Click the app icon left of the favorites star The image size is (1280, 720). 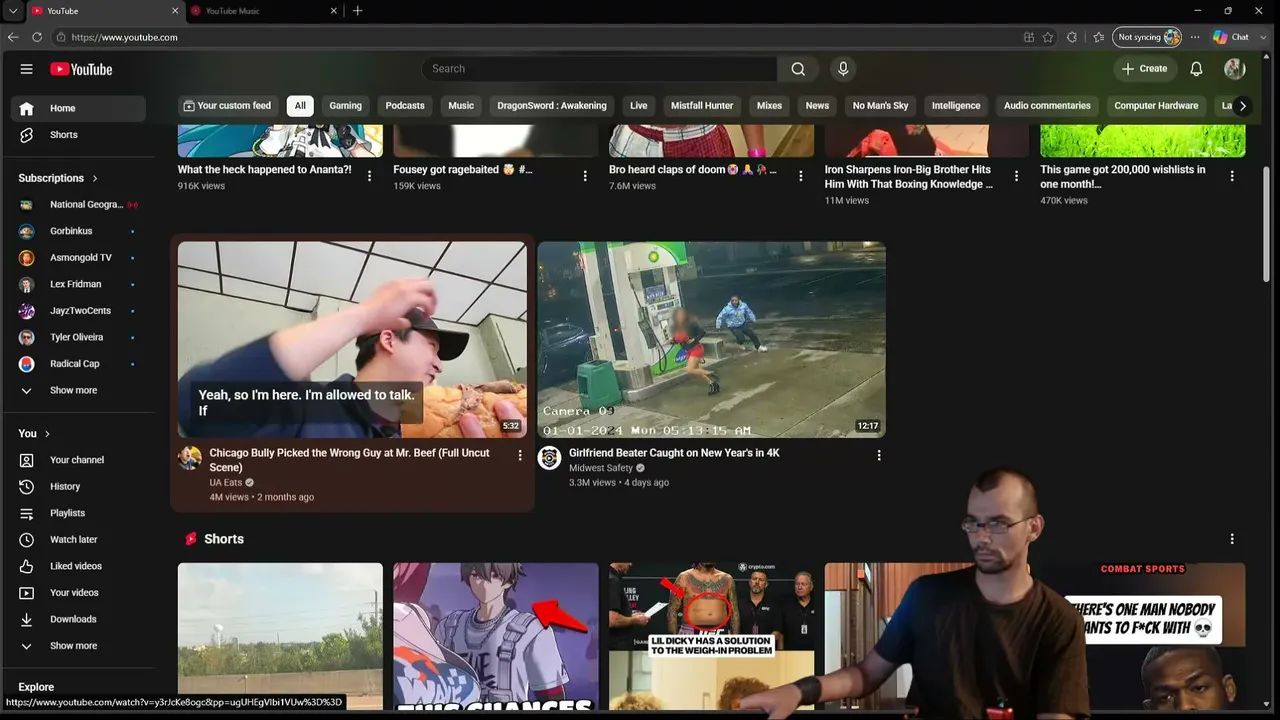[x=1029, y=37]
